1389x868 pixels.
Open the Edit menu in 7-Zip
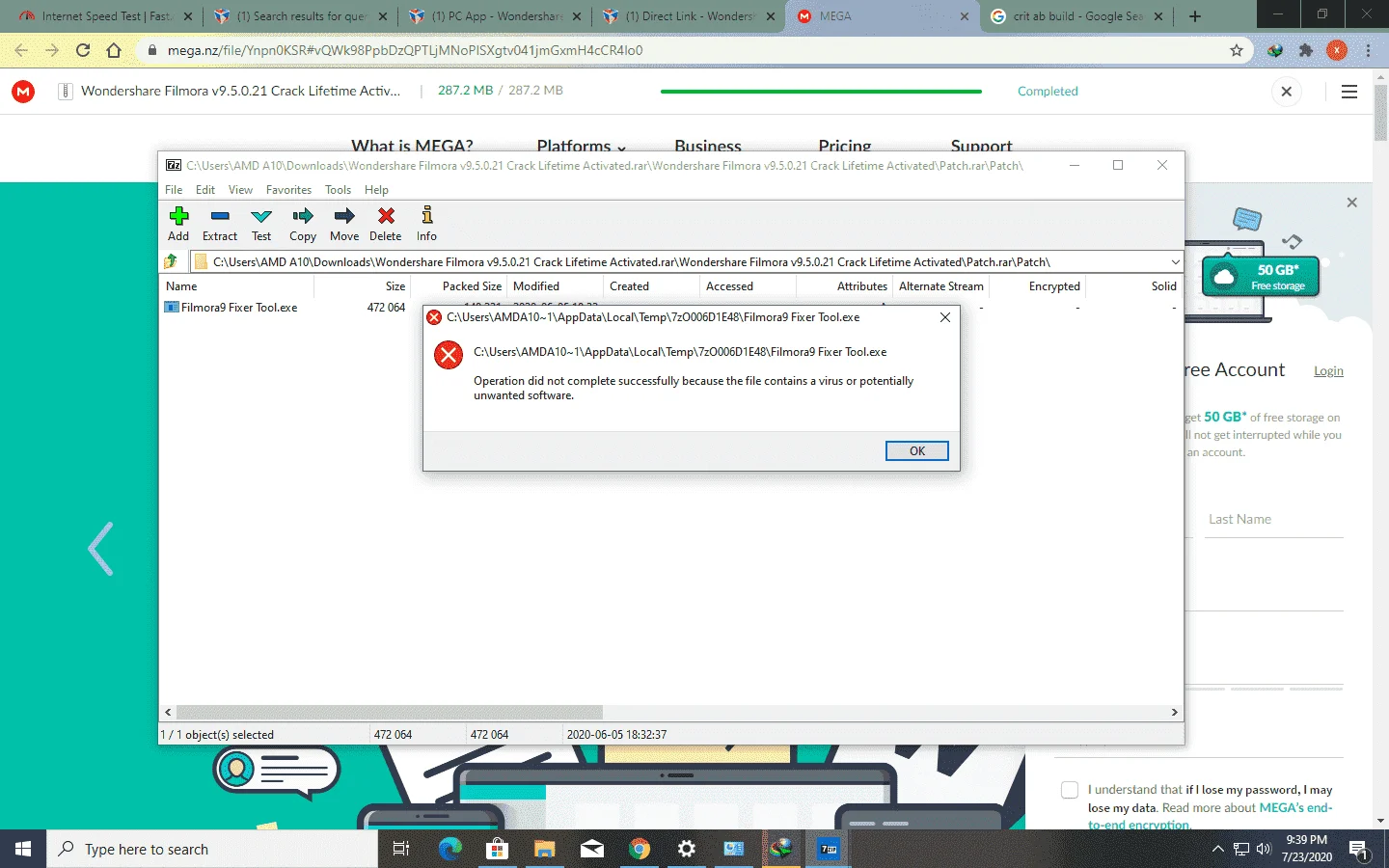click(205, 190)
